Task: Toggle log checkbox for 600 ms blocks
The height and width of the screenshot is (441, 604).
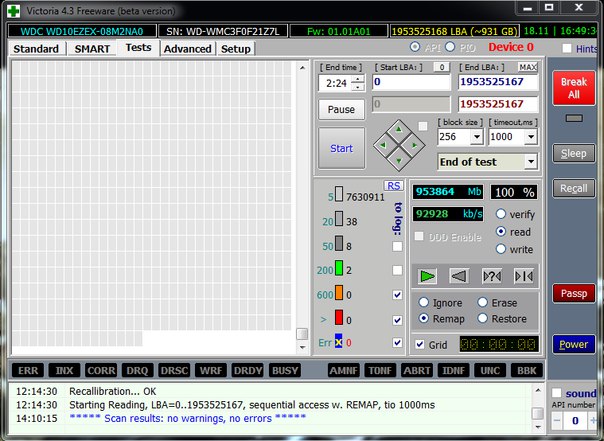Action: [397, 295]
